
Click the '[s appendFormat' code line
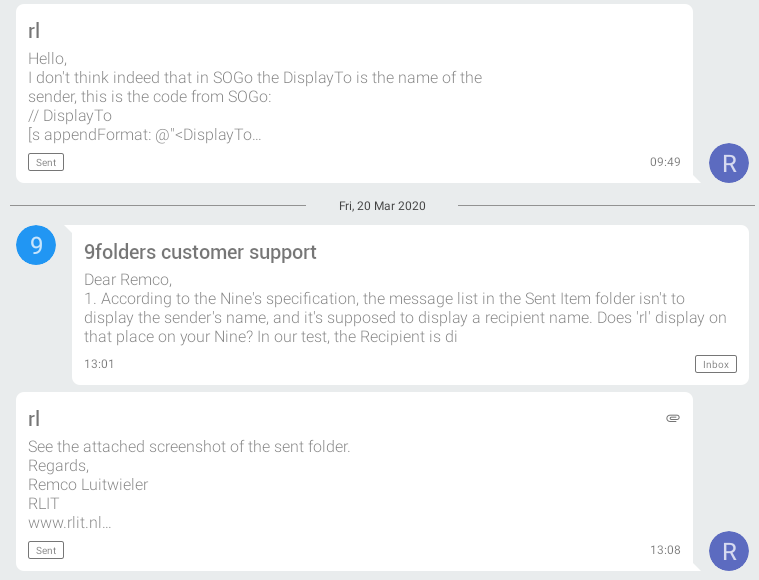click(x=144, y=135)
